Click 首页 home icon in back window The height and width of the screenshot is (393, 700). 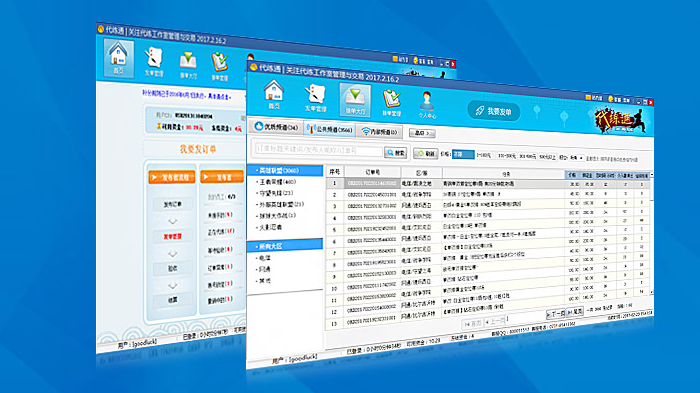tap(118, 58)
